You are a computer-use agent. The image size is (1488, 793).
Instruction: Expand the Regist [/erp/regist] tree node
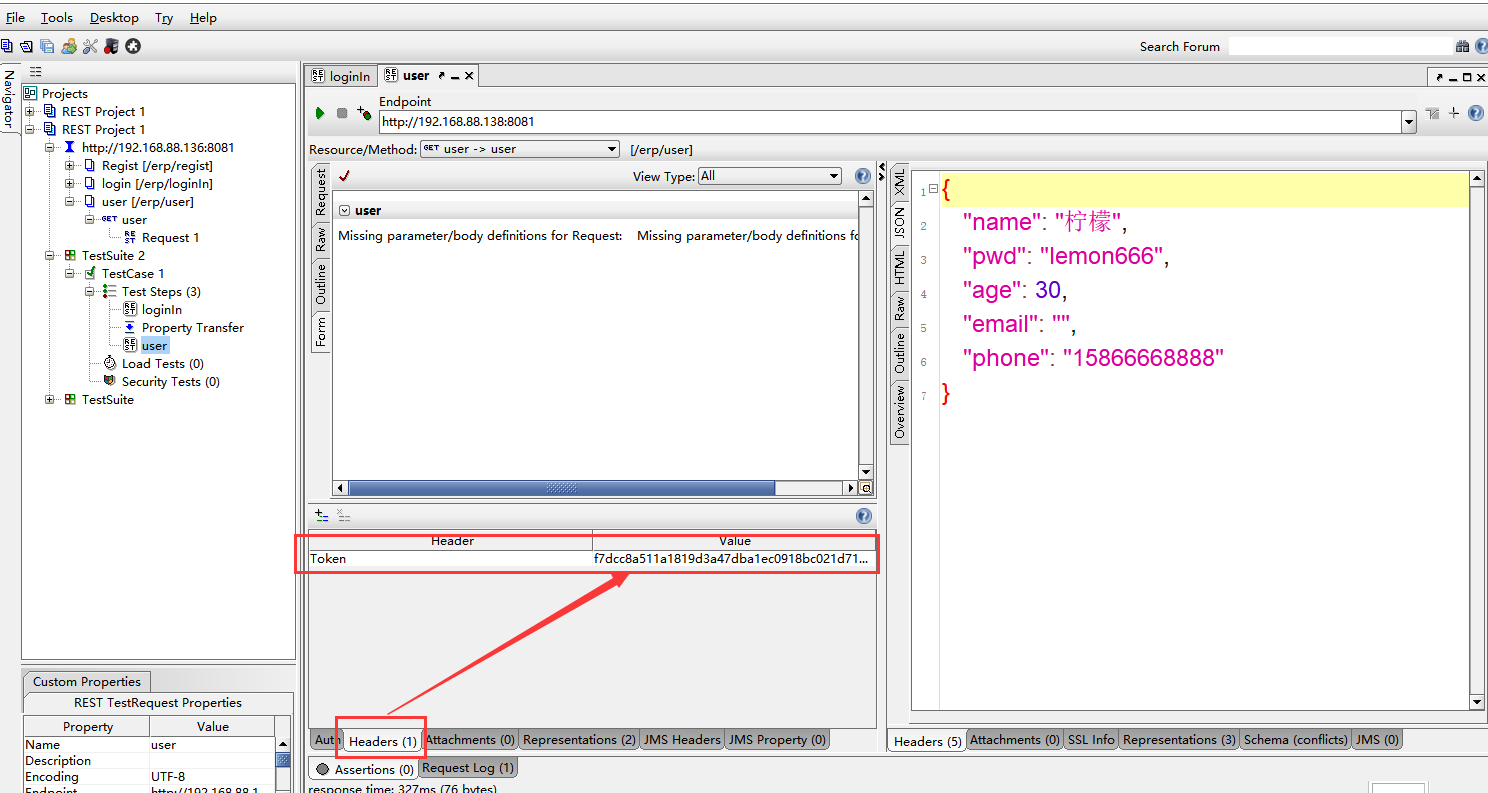70,166
